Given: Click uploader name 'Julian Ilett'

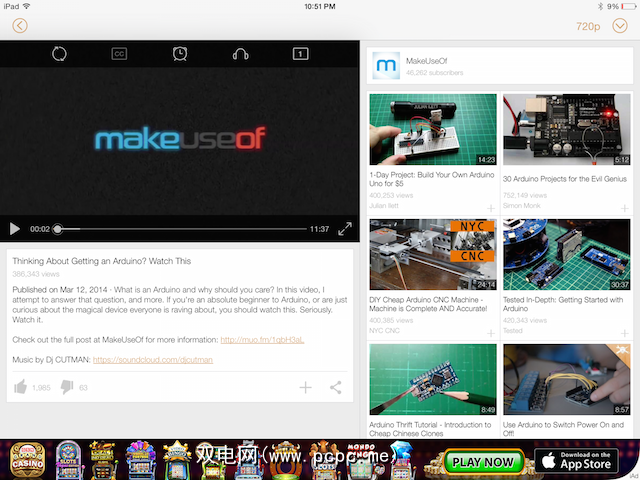Looking at the screenshot, I should (384, 206).
